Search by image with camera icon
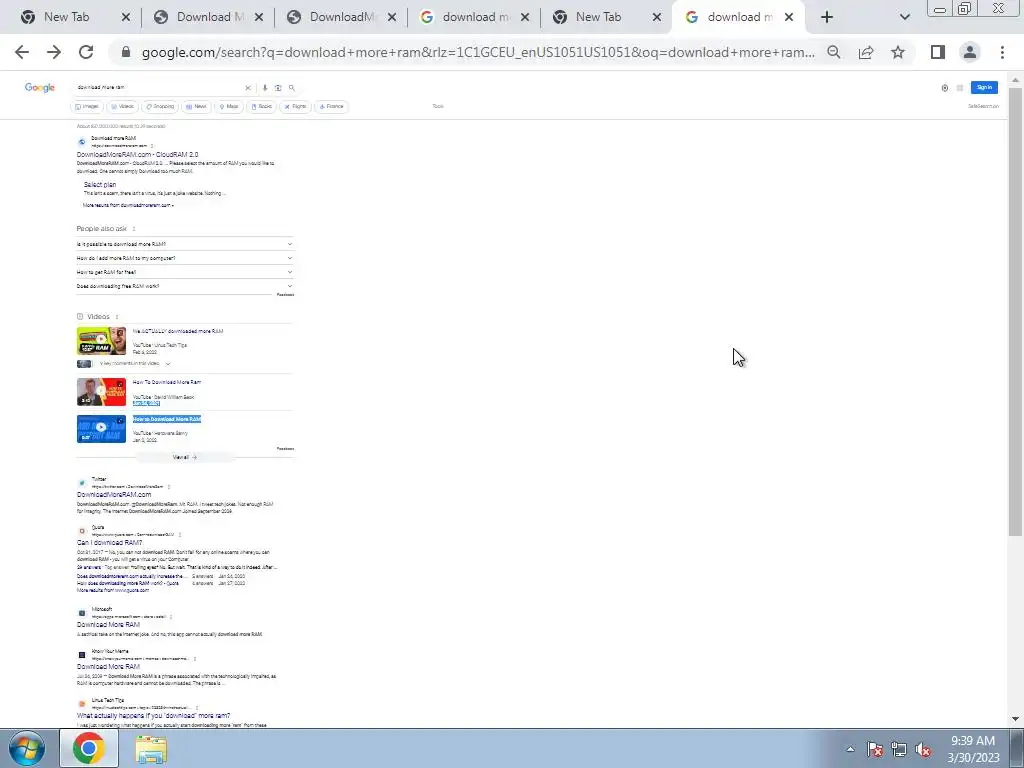The image size is (1024, 768). pyautogui.click(x=278, y=88)
